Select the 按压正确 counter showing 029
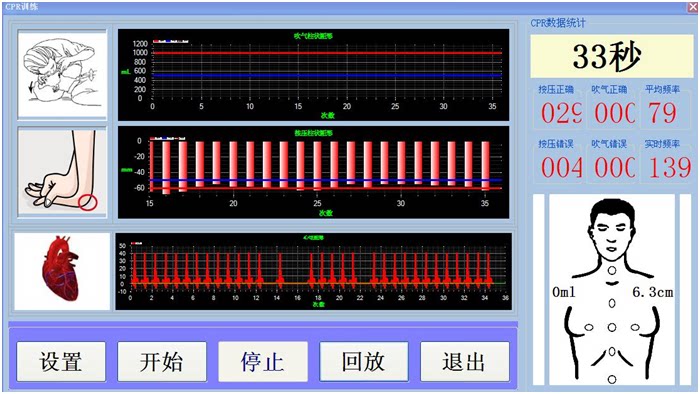This screenshot has width=700, height=394. coord(561,113)
